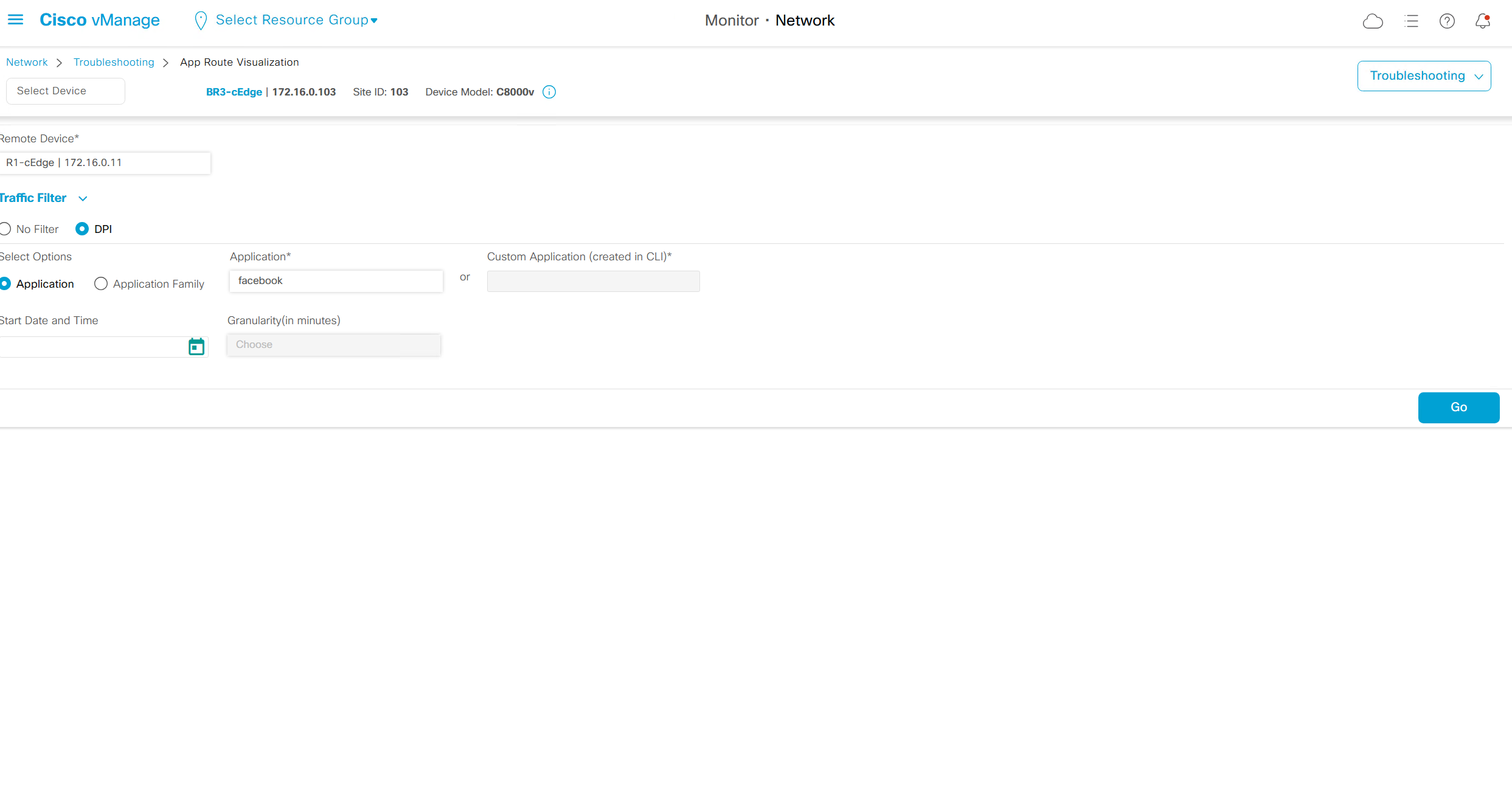
Task: Go to Network breadcrumb link
Action: click(x=27, y=62)
